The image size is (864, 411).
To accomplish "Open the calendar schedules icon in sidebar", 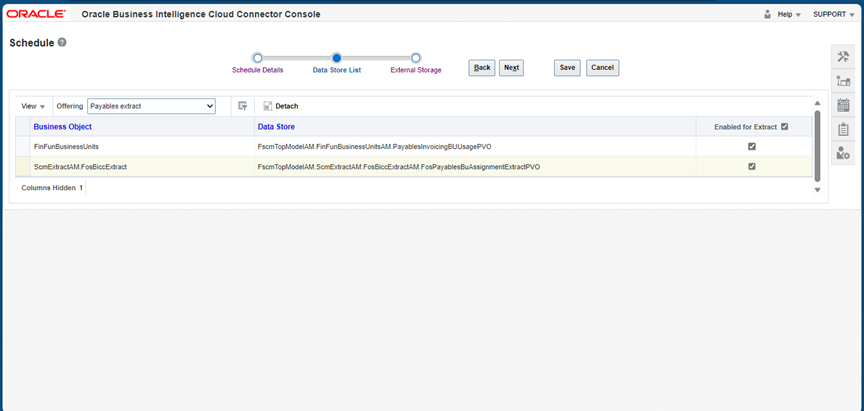I will coord(843,105).
